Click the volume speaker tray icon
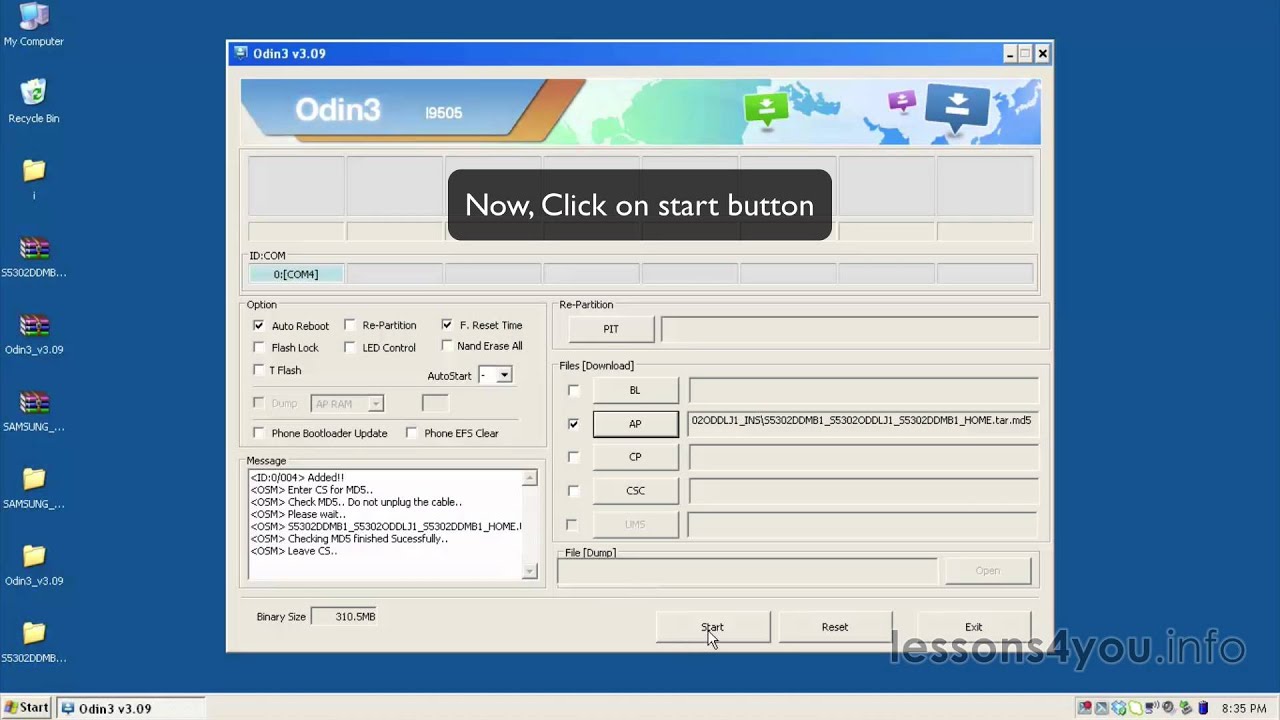This screenshot has height=720, width=1280. 1168,708
